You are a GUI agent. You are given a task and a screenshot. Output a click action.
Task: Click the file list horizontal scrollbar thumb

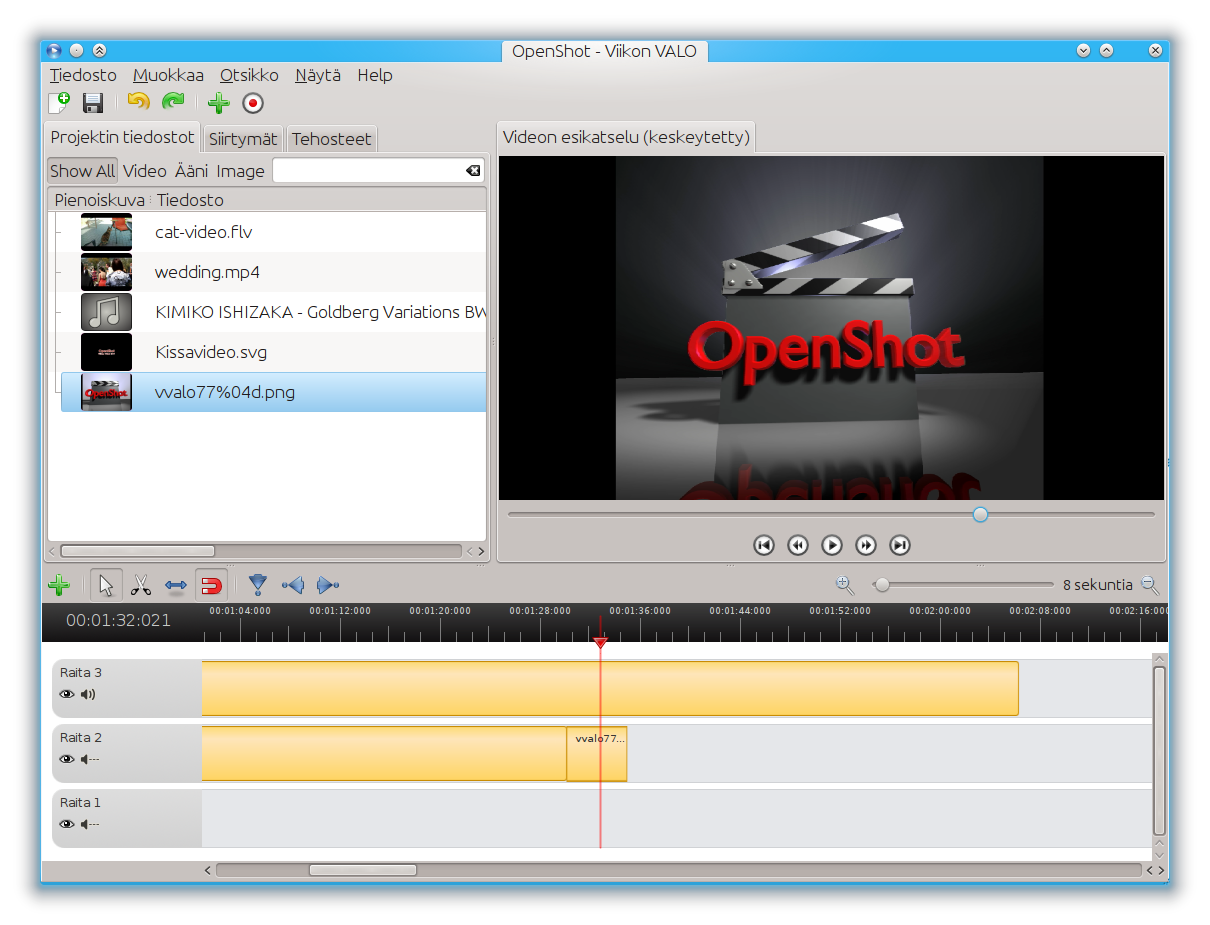(x=137, y=551)
